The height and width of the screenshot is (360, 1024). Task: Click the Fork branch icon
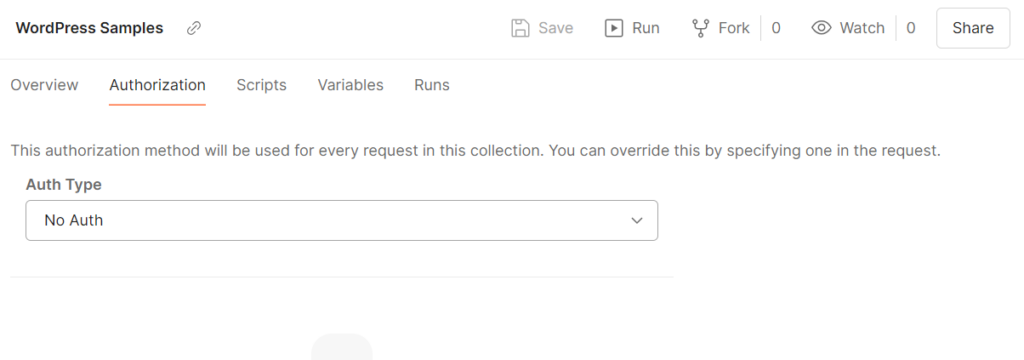(700, 28)
